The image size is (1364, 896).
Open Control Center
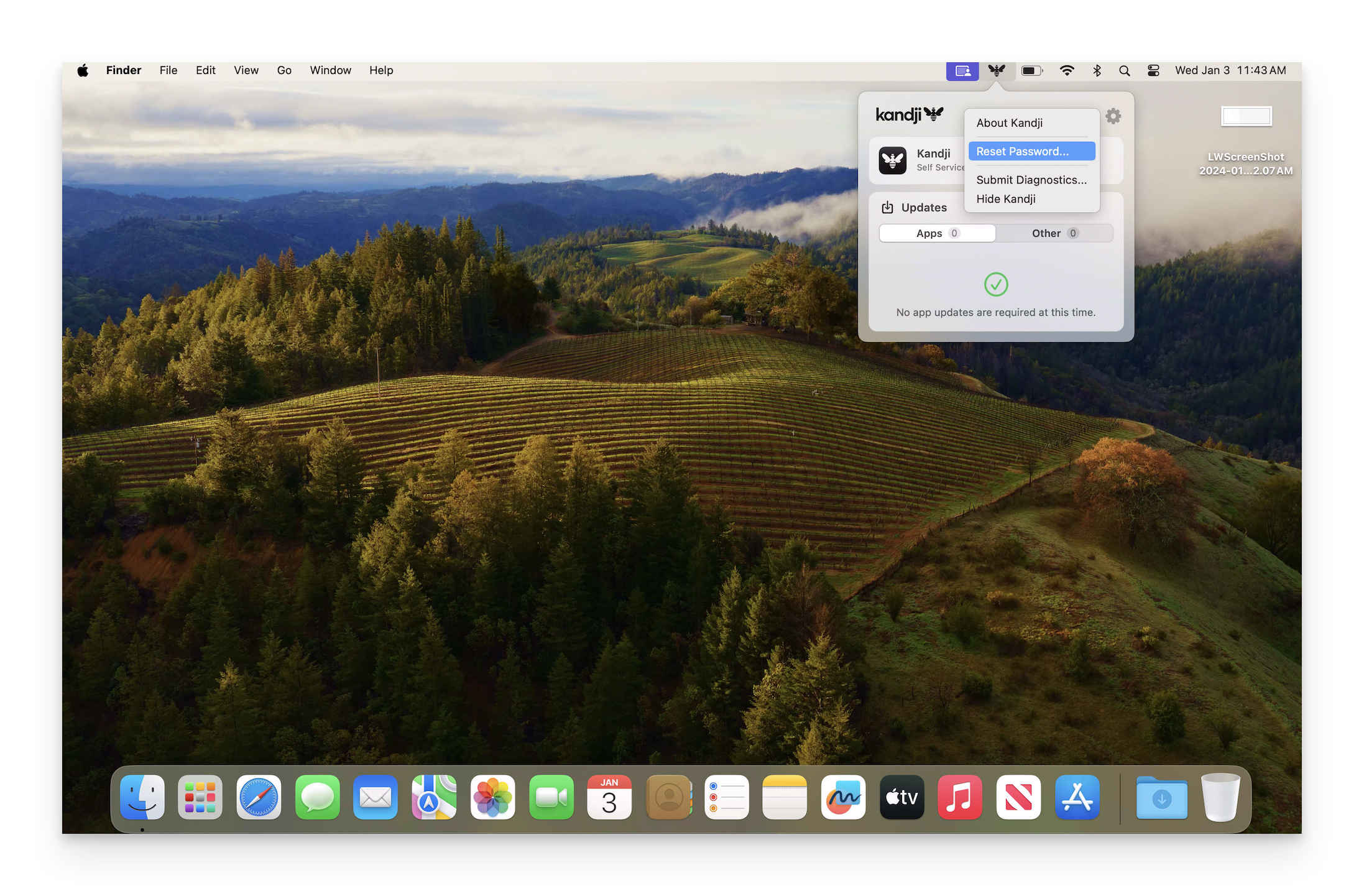(1153, 71)
